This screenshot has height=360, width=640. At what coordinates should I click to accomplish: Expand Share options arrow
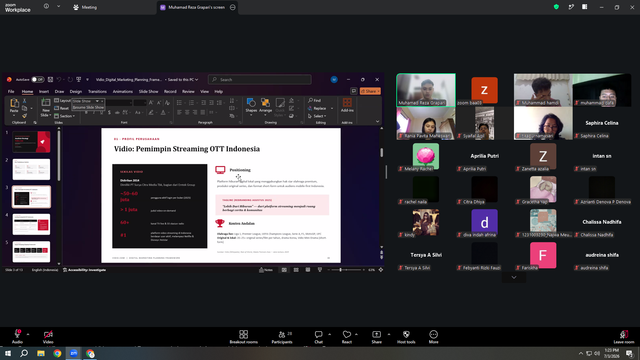tap(389, 334)
